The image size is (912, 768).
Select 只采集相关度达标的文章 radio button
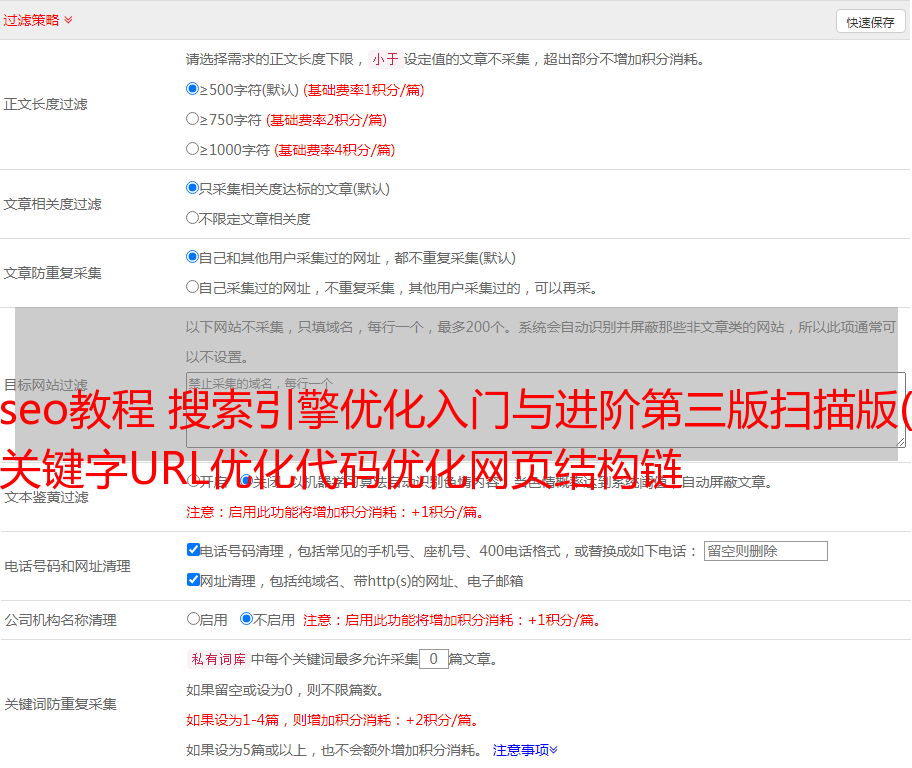193,188
